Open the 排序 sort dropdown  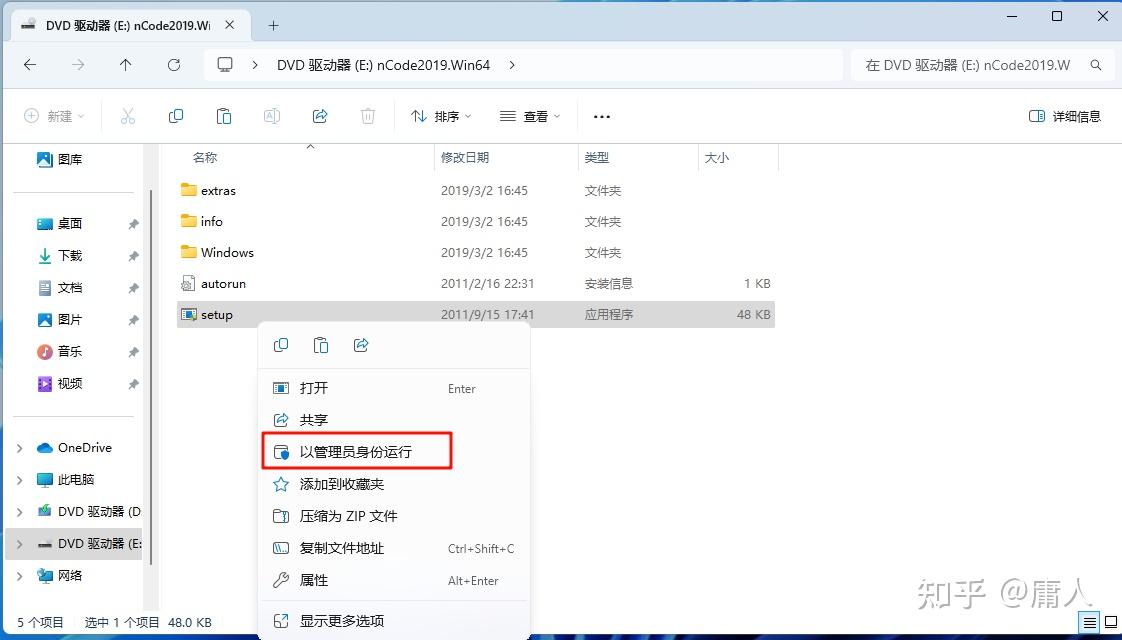(440, 116)
